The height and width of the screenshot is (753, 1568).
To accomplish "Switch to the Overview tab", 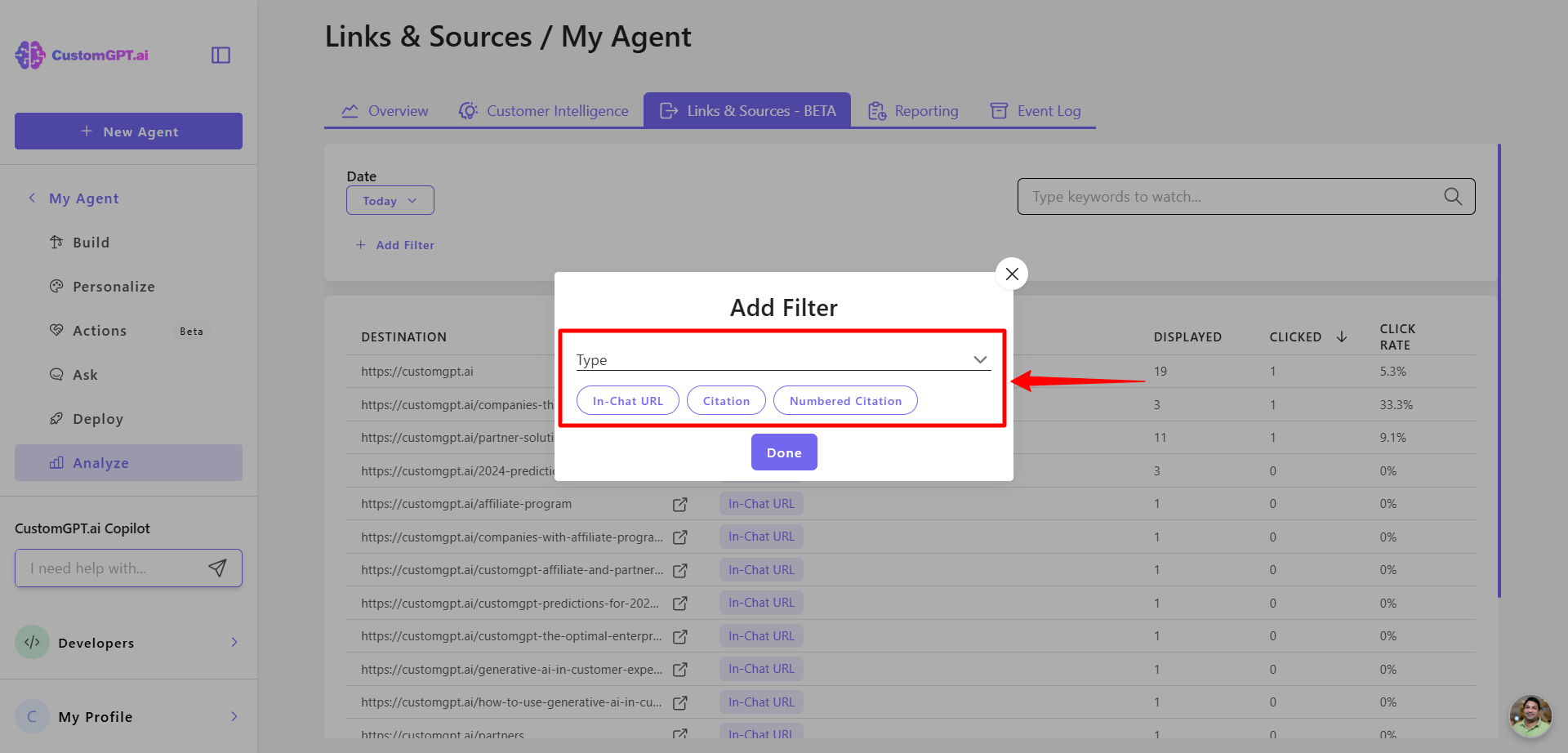I will click(x=384, y=110).
